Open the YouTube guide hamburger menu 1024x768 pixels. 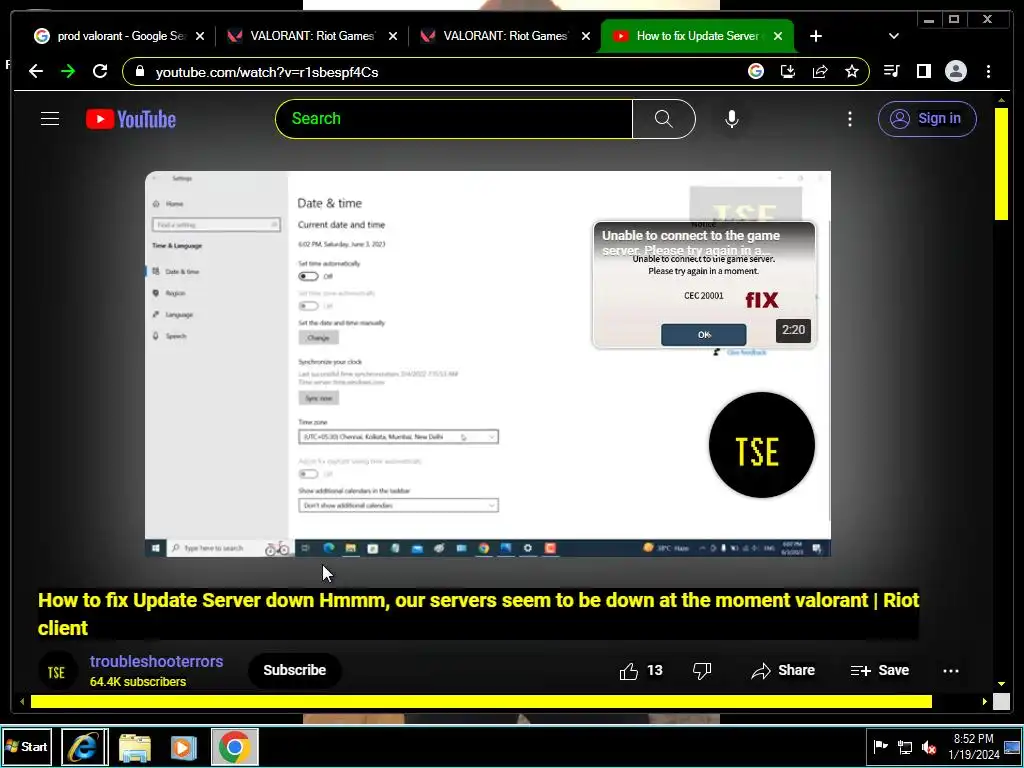point(50,119)
